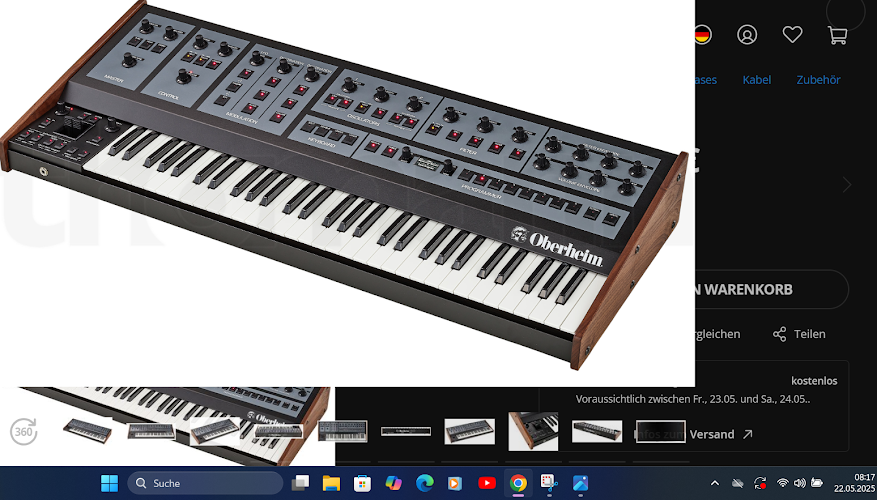
Task: Open File Explorer from the taskbar
Action: pyautogui.click(x=331, y=483)
